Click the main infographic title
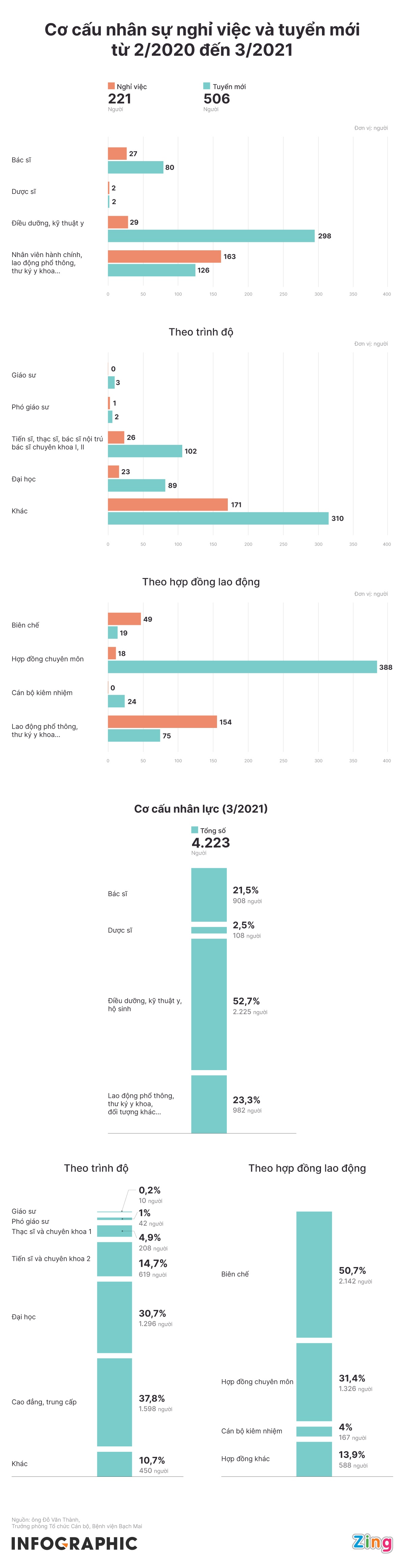 (202, 40)
